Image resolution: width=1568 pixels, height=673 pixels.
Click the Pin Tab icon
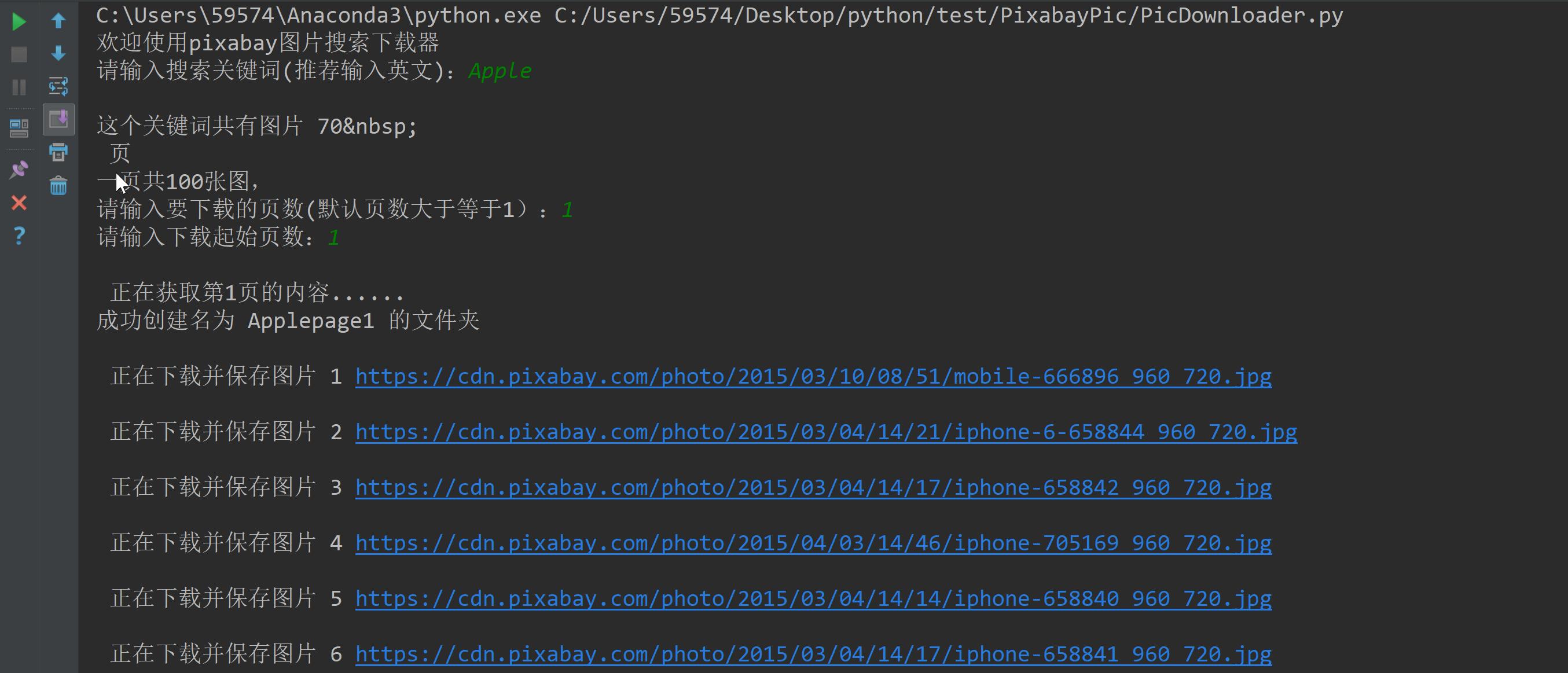click(19, 169)
